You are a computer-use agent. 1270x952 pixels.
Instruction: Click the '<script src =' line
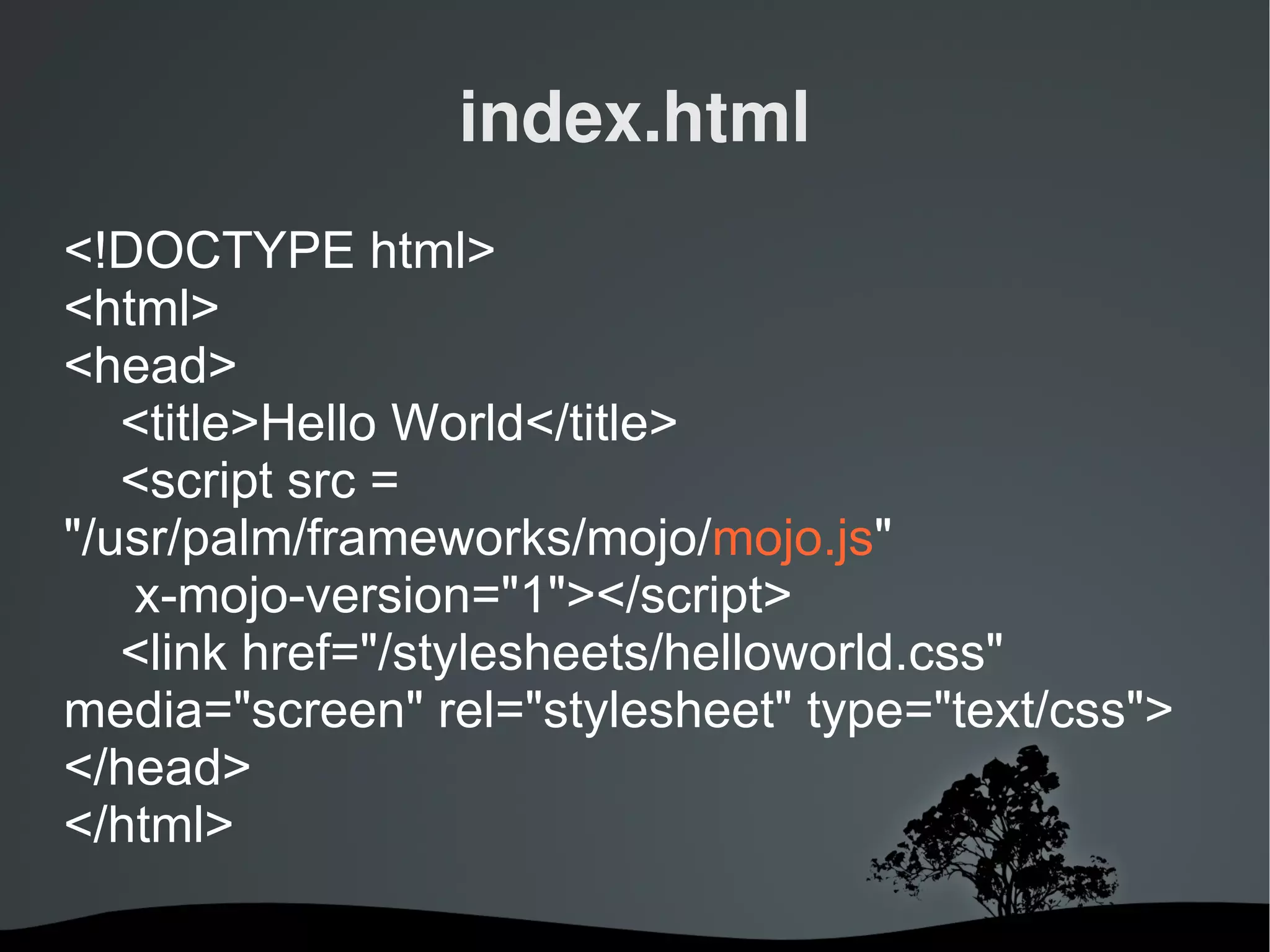tap(260, 482)
